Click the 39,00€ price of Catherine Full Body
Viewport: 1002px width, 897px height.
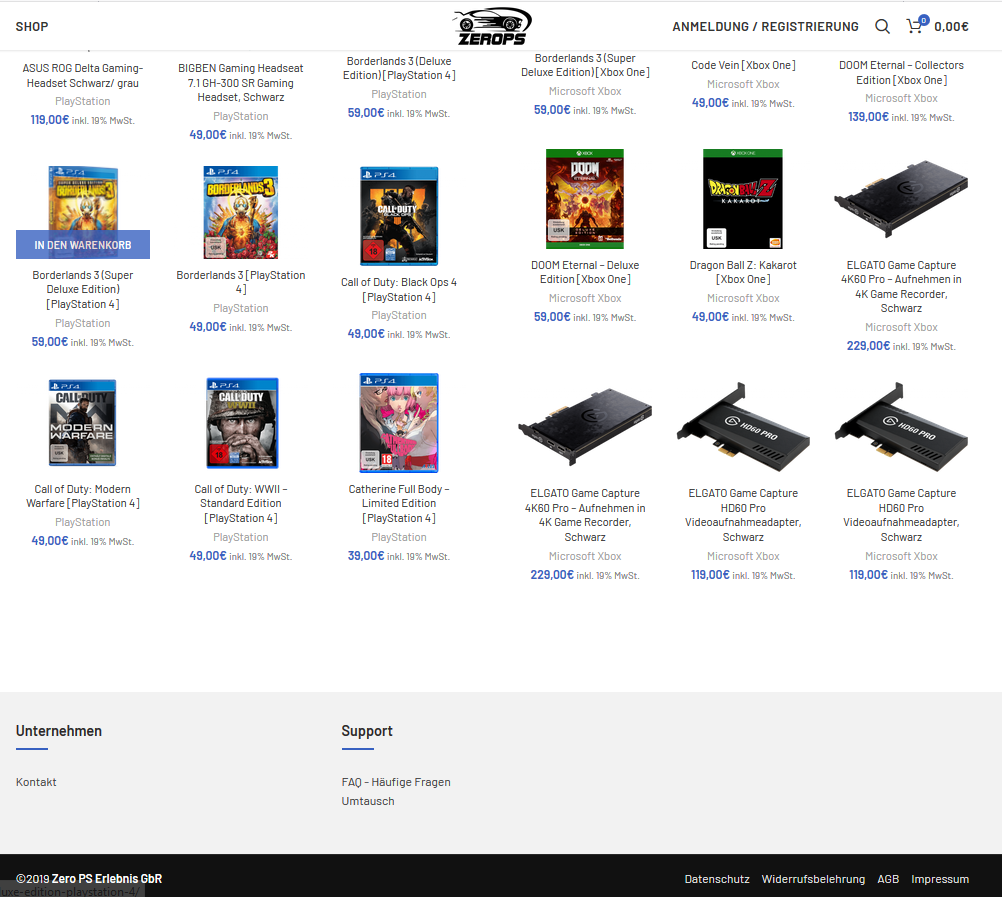point(366,556)
